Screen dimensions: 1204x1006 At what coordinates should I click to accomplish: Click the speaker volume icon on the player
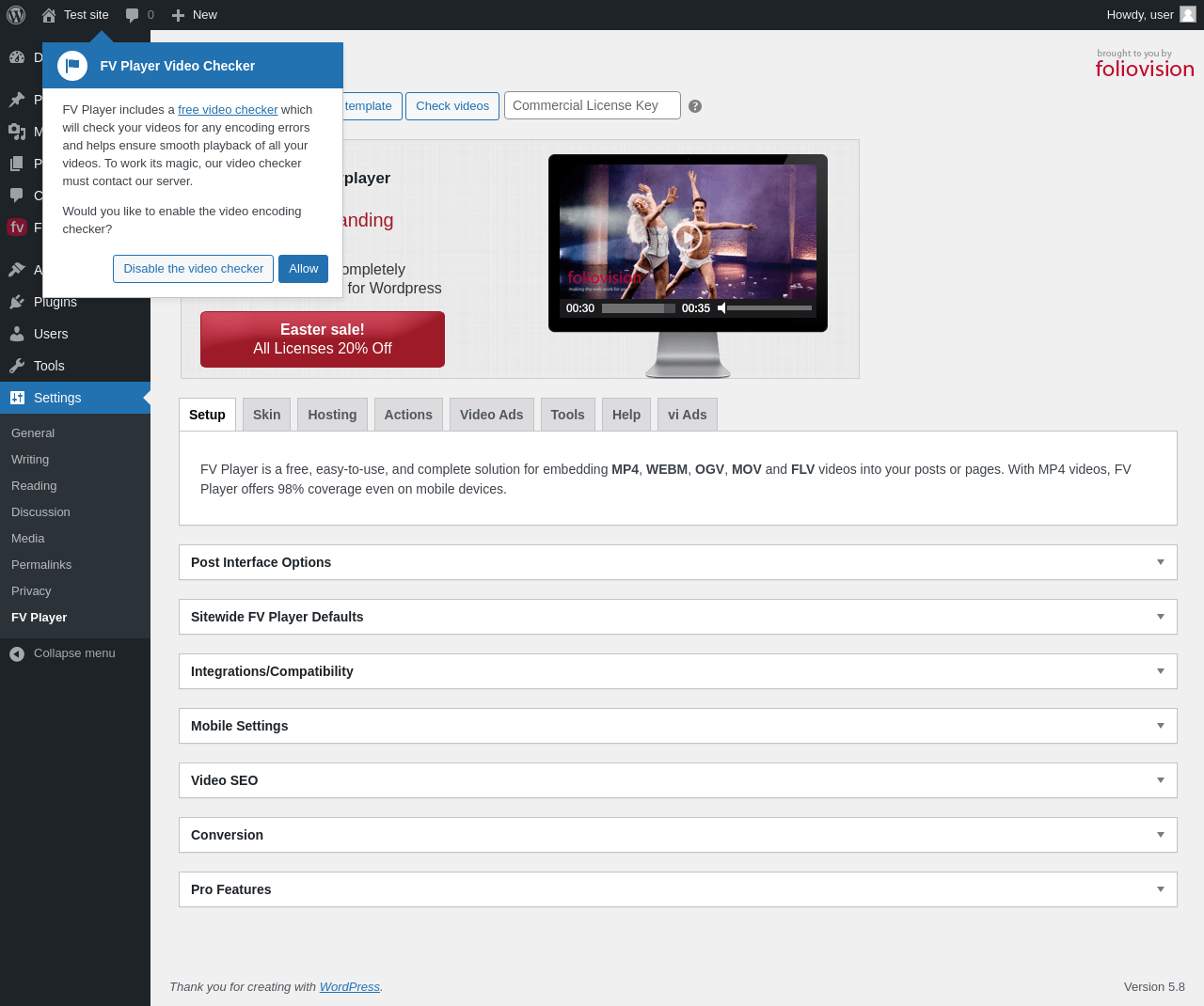(721, 308)
